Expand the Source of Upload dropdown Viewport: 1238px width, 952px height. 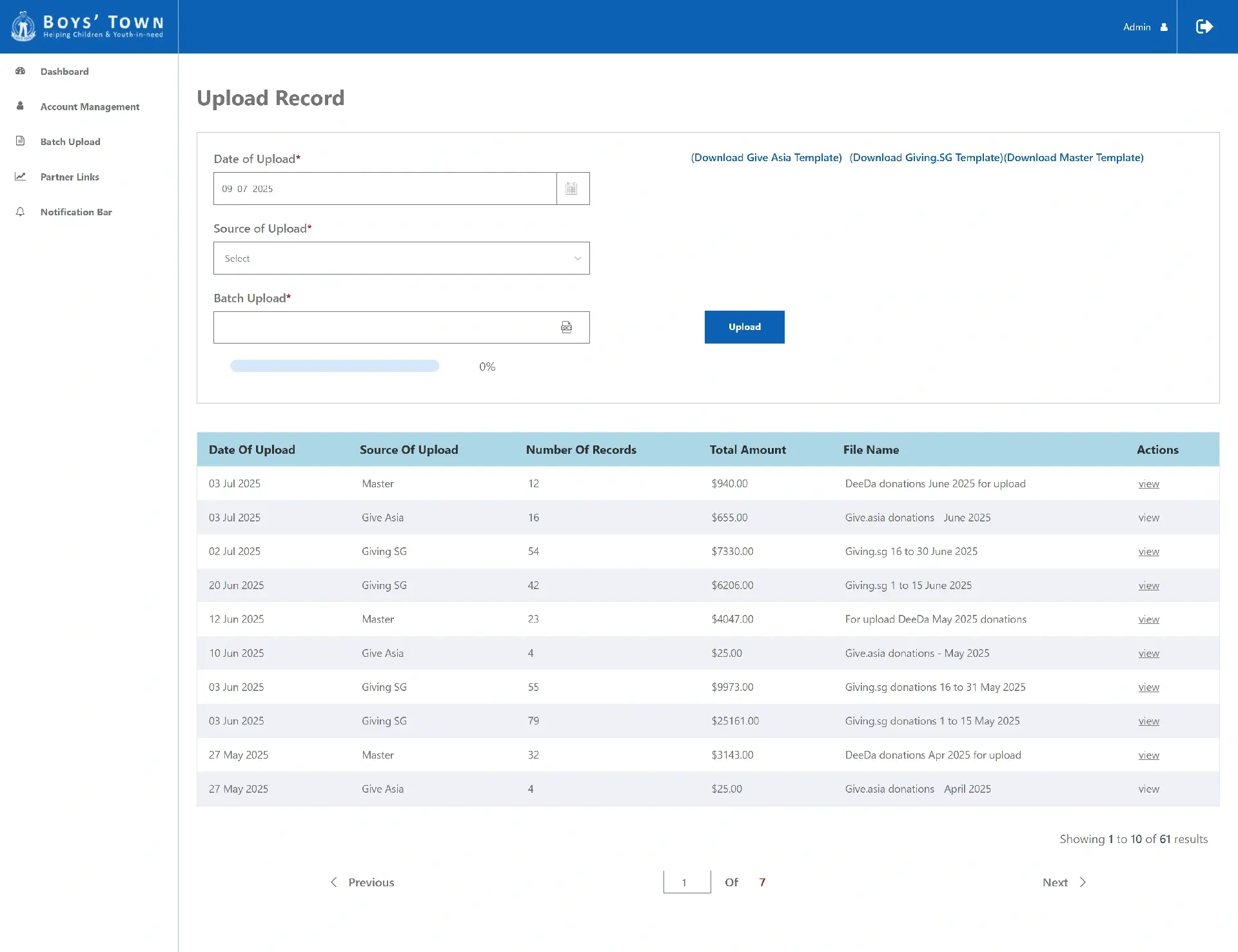[401, 258]
